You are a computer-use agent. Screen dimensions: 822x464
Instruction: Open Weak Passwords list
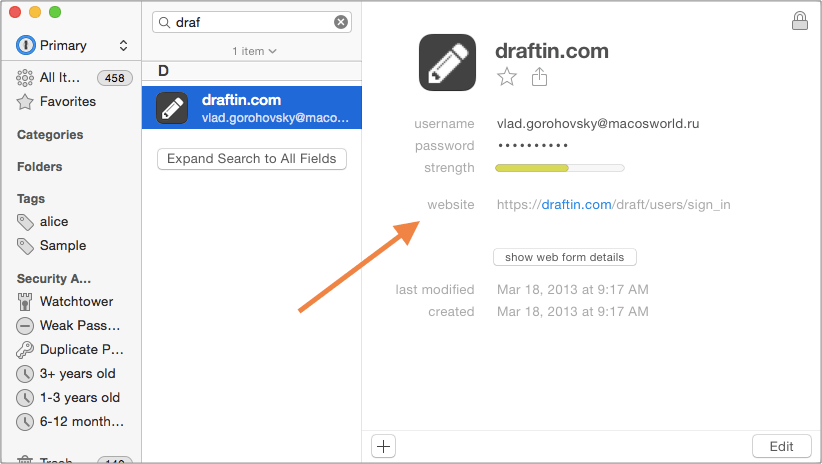pos(69,326)
